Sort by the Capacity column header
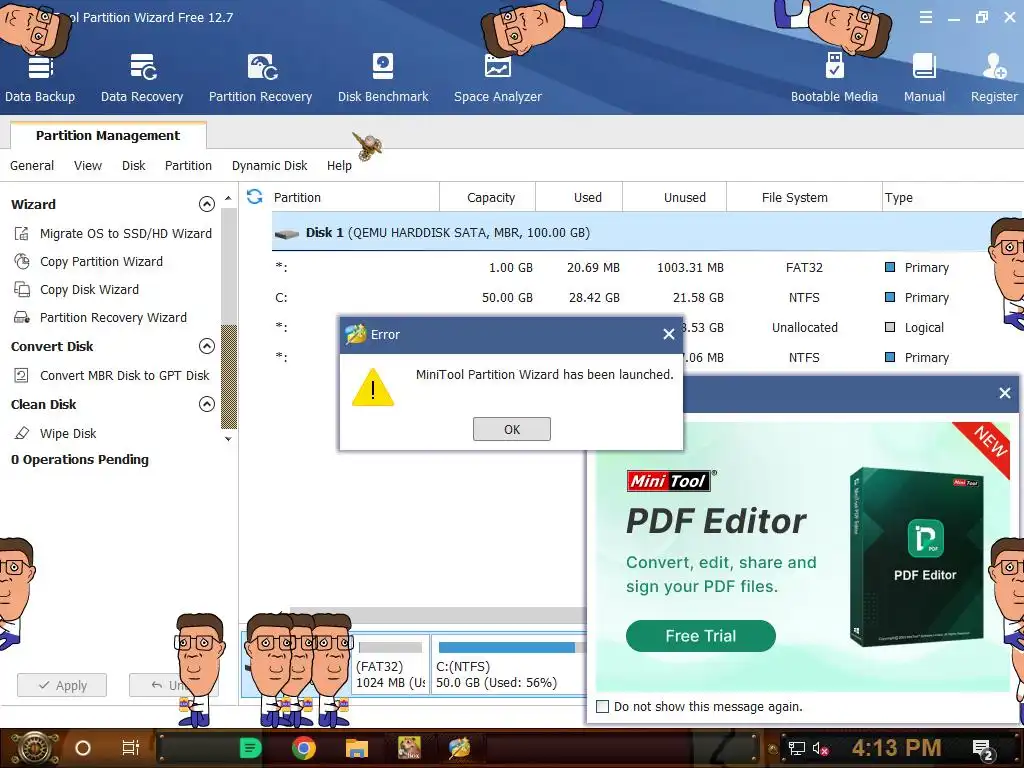This screenshot has height=768, width=1024. (x=490, y=197)
